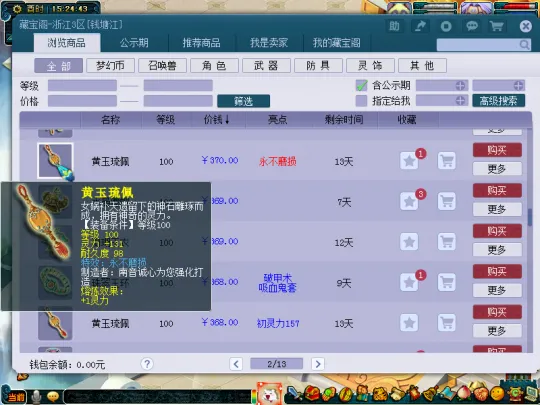Go to next page arrow
Screen dimensions: 540x405
coord(318,364)
